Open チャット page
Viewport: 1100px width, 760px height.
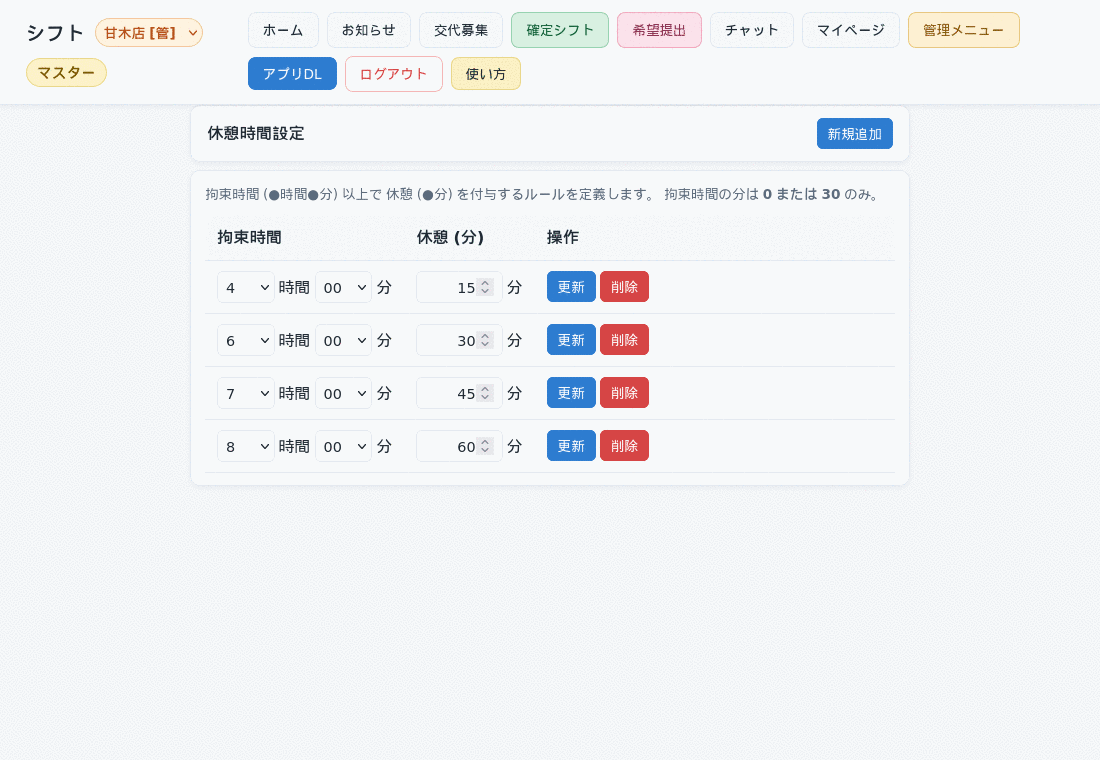pyautogui.click(x=752, y=30)
